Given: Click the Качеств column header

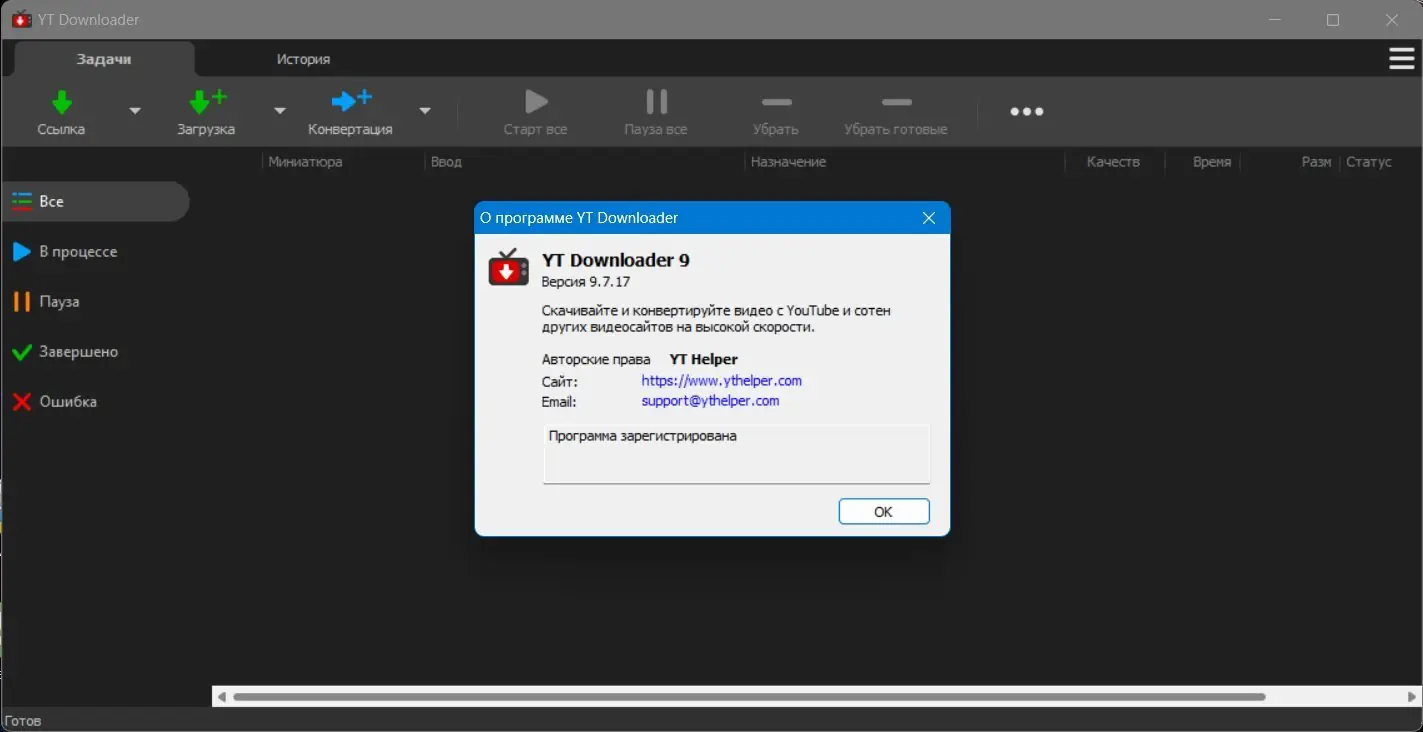Looking at the screenshot, I should (x=1113, y=161).
